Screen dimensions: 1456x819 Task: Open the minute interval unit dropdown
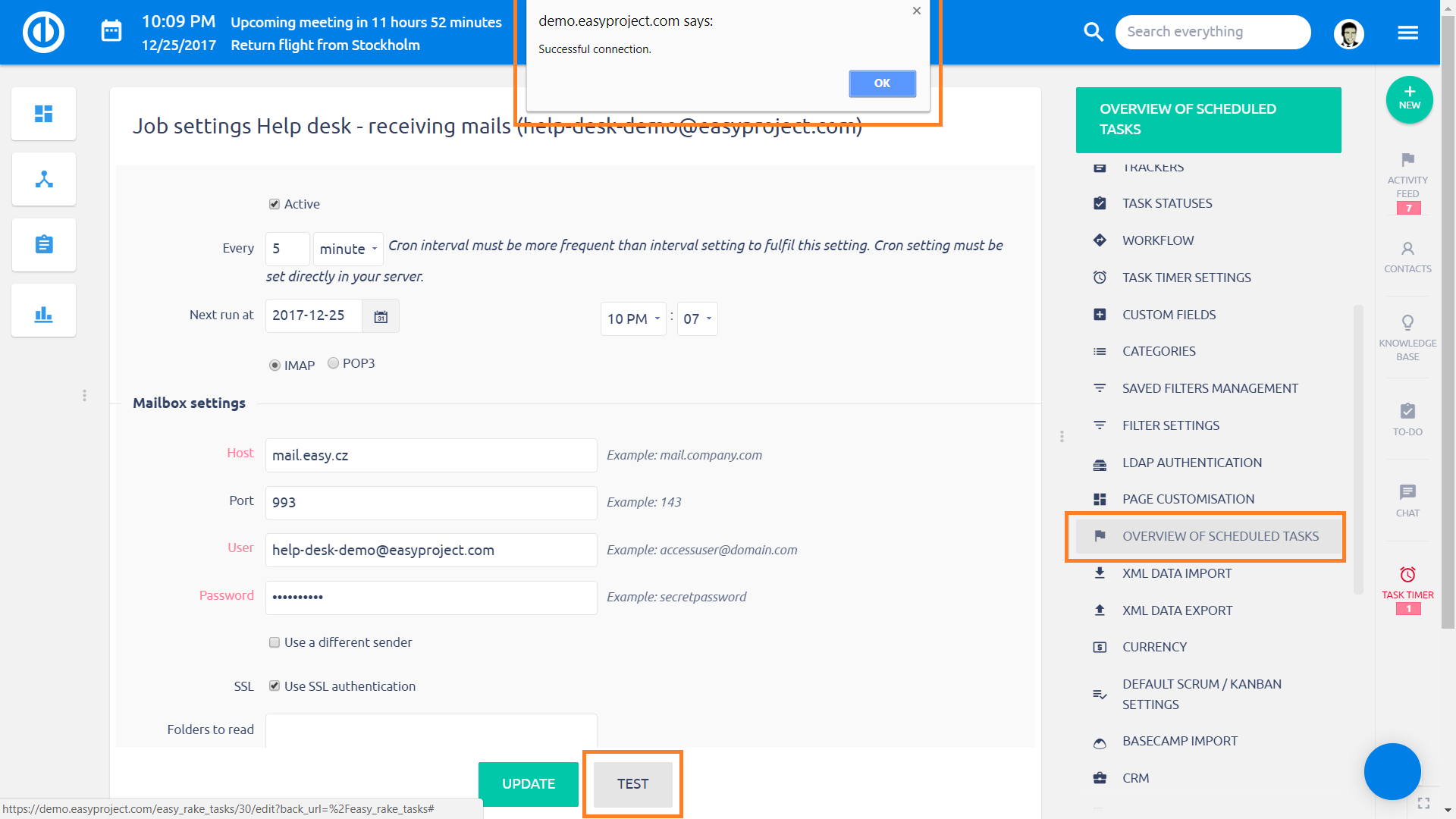pos(348,249)
